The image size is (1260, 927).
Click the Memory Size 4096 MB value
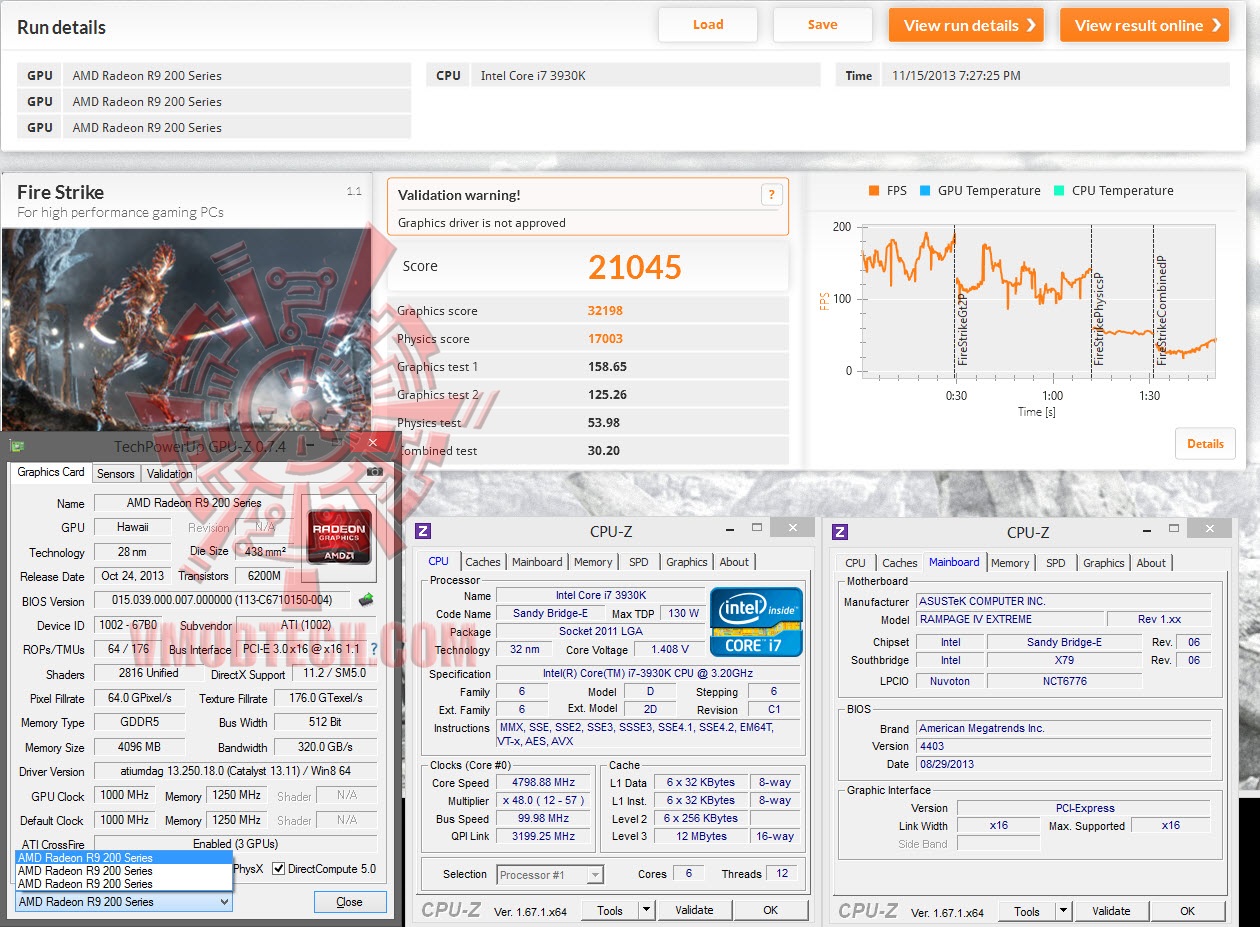(139, 746)
